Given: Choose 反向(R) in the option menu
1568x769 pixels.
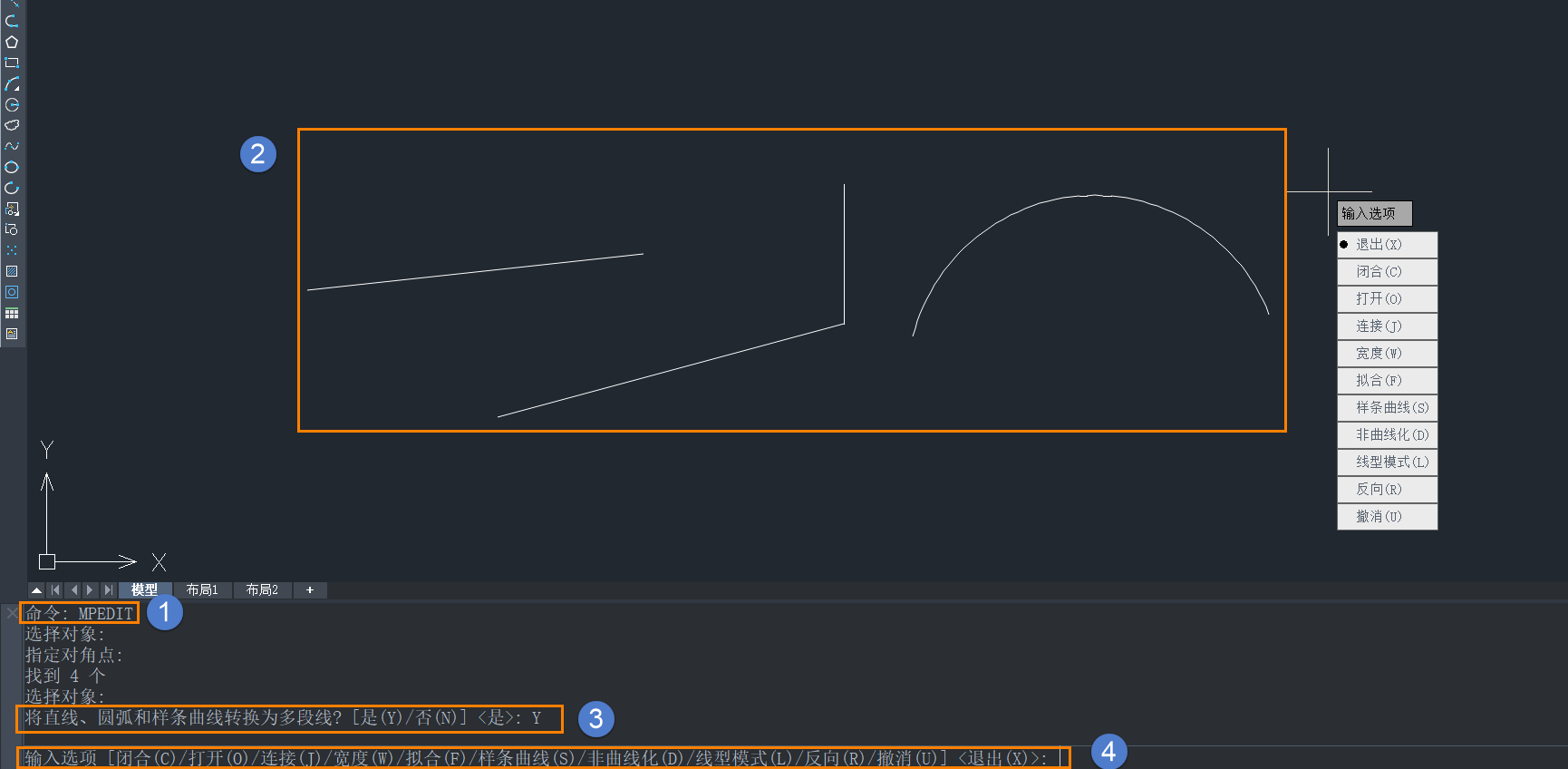Looking at the screenshot, I should tap(1387, 490).
